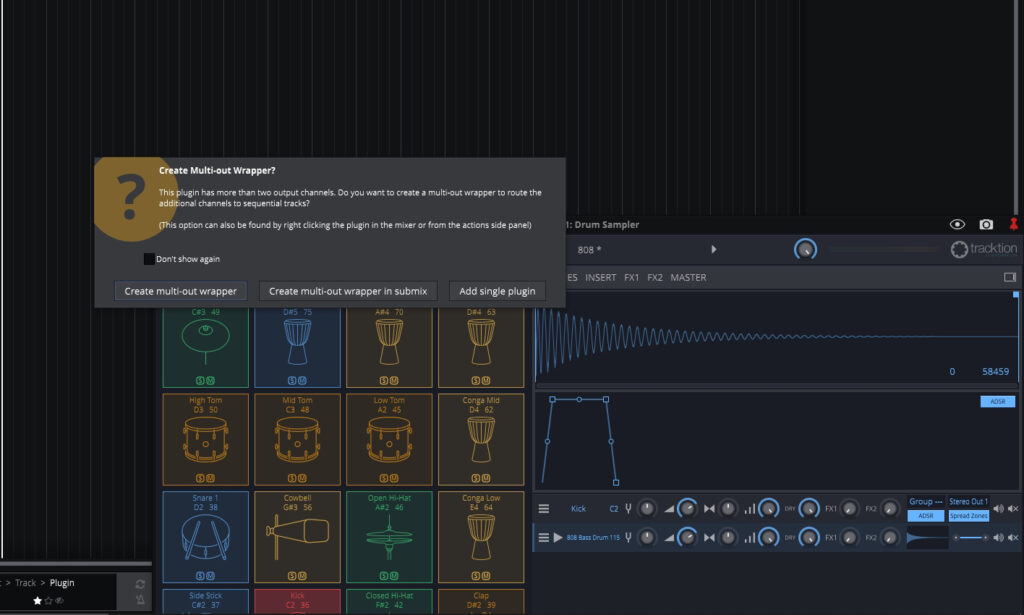This screenshot has height=615, width=1024.
Task: Click Create multi-out wrapper button
Action: tap(180, 291)
